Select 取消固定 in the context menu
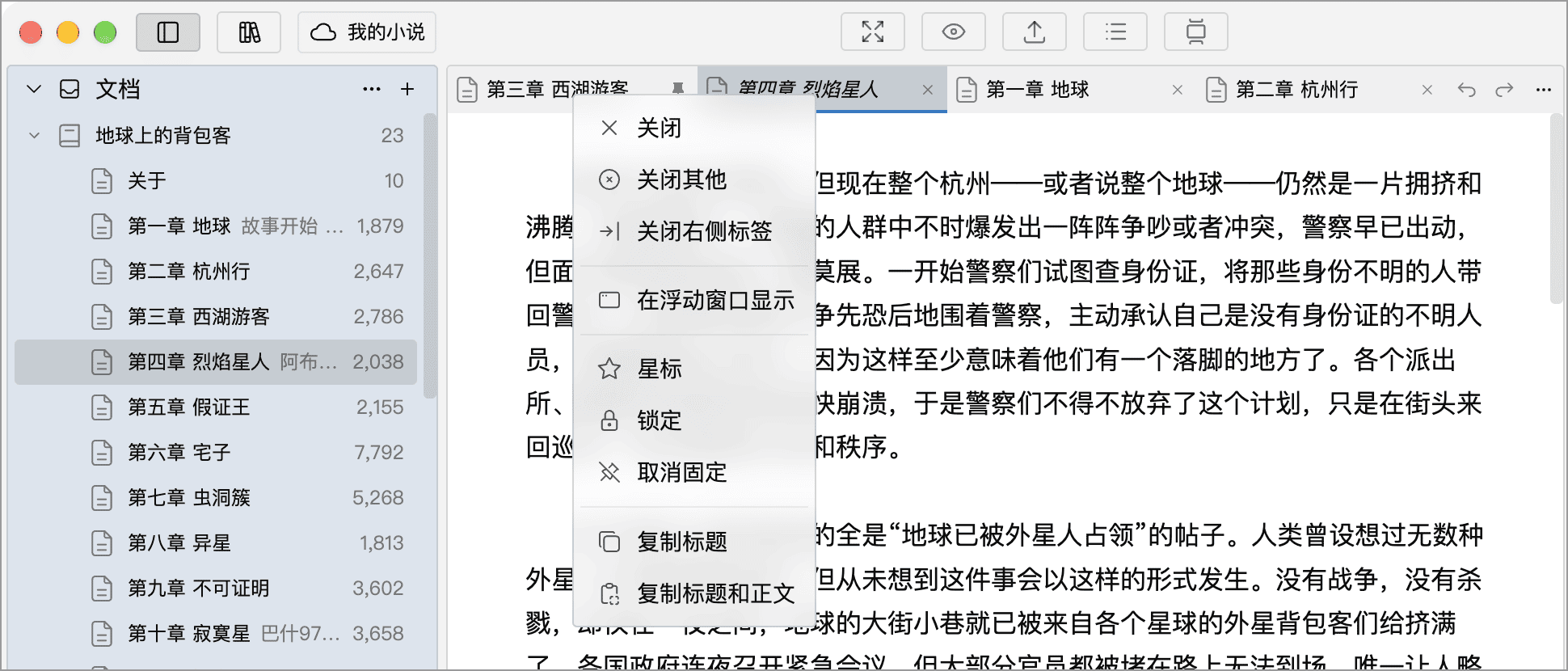Viewport: 1568px width, 671px height. (x=694, y=472)
